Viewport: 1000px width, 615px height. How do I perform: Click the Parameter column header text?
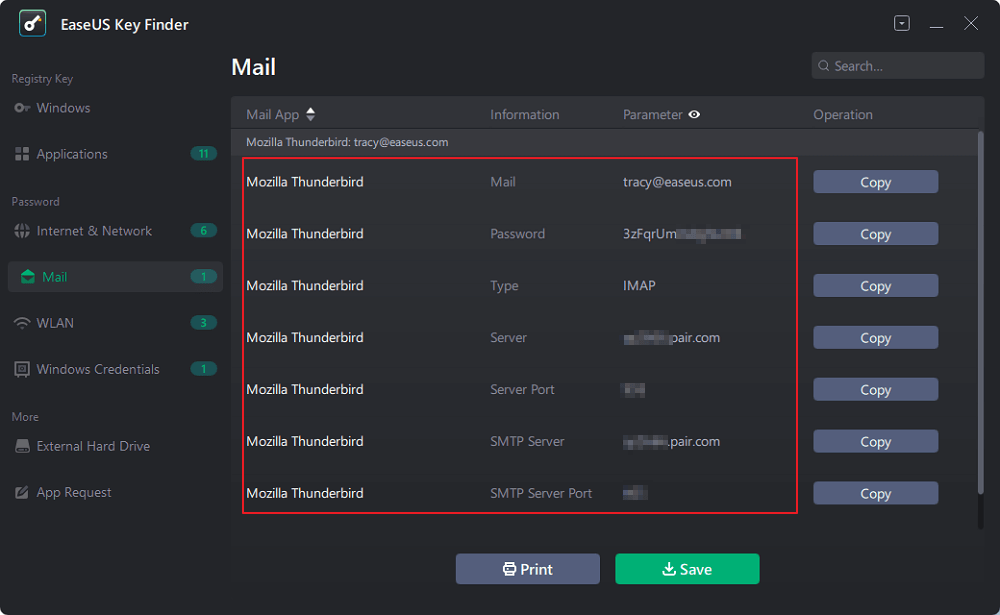(x=652, y=115)
